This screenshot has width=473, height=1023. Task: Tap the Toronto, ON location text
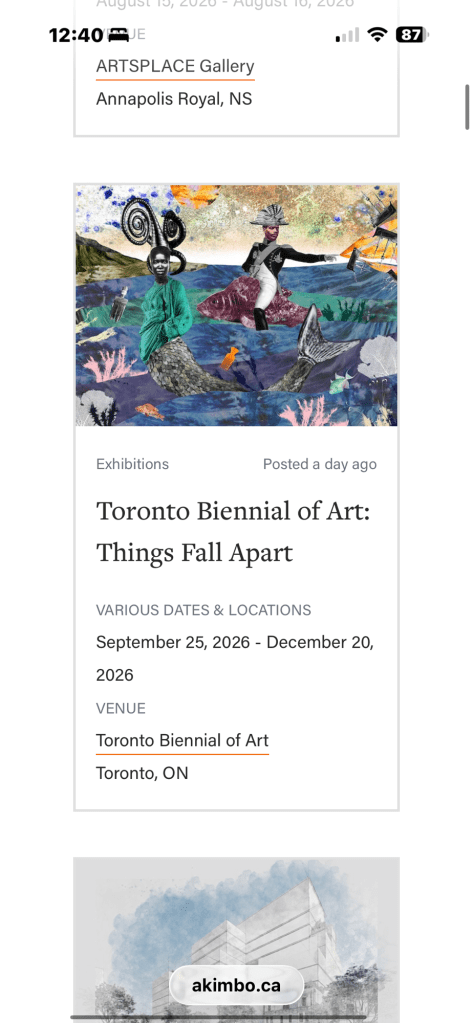click(142, 773)
